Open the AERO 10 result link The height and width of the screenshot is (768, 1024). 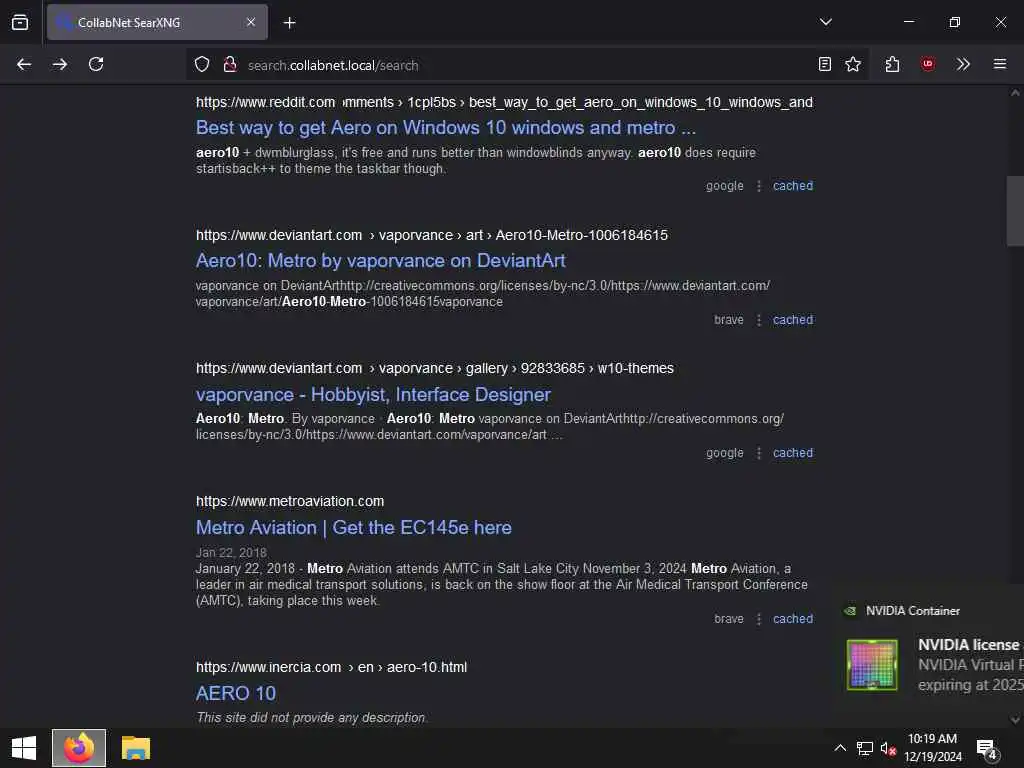[x=236, y=694]
